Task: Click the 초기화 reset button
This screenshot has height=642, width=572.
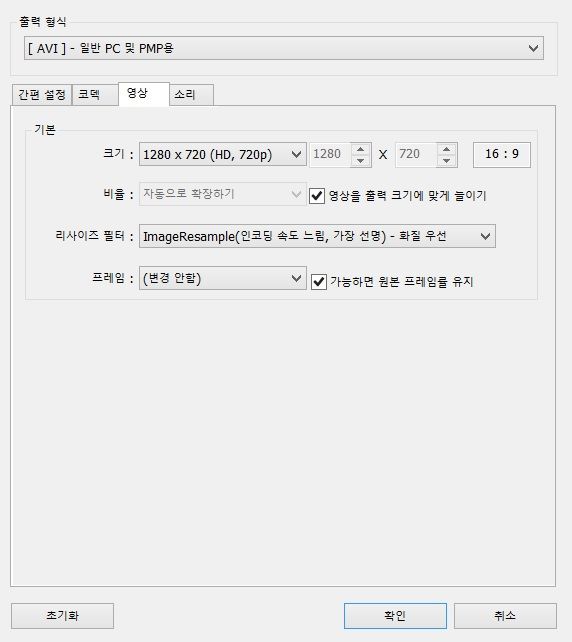Action: click(x=62, y=615)
